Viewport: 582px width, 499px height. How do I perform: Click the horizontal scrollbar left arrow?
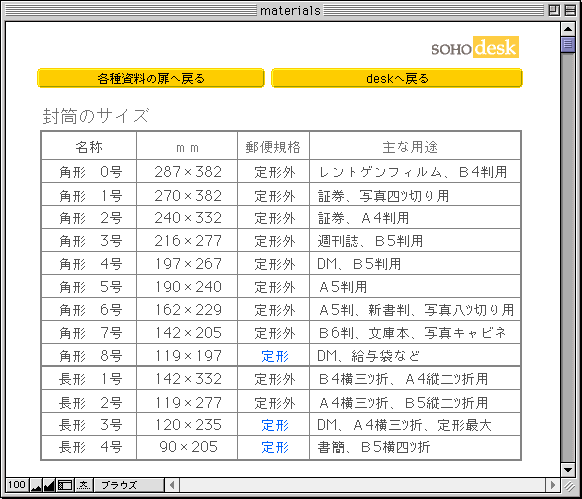coord(172,485)
